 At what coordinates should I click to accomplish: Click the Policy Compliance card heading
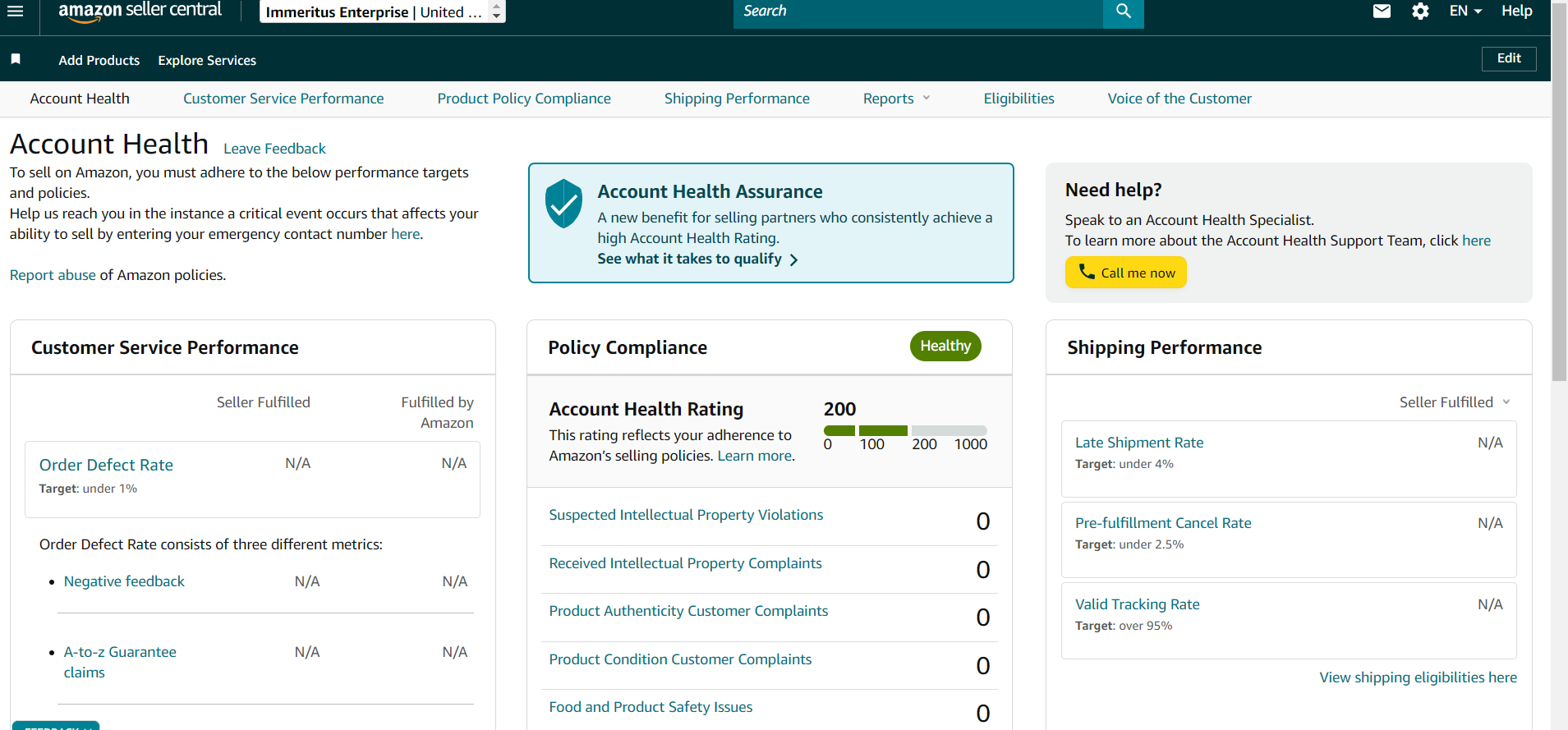628,347
